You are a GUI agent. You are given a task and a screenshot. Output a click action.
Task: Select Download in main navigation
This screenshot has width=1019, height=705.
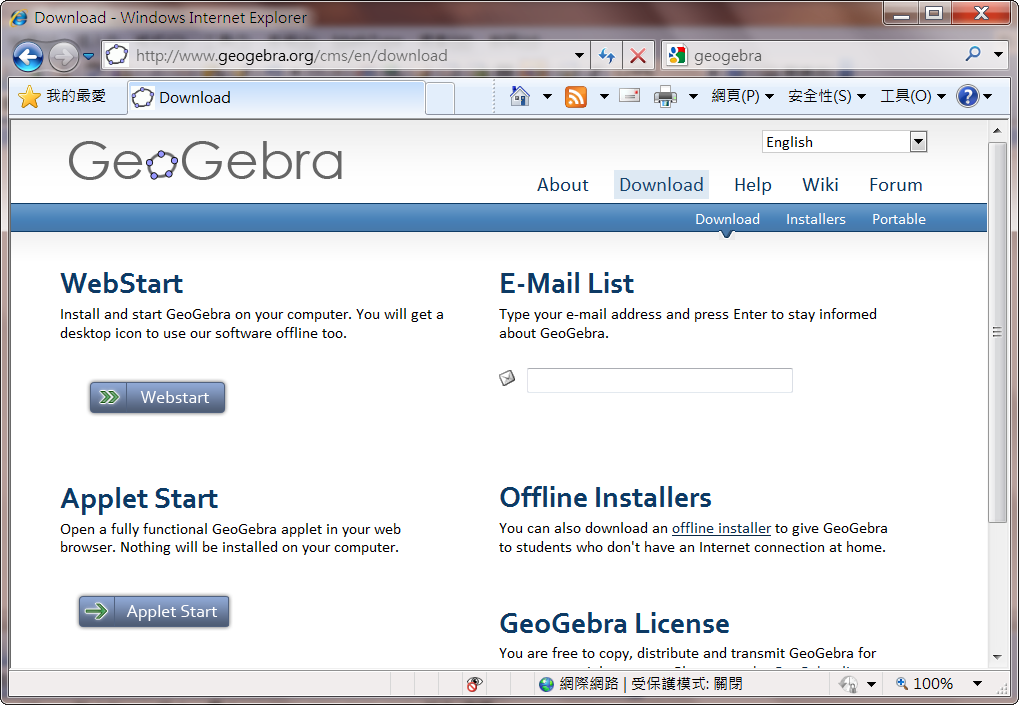[661, 185]
